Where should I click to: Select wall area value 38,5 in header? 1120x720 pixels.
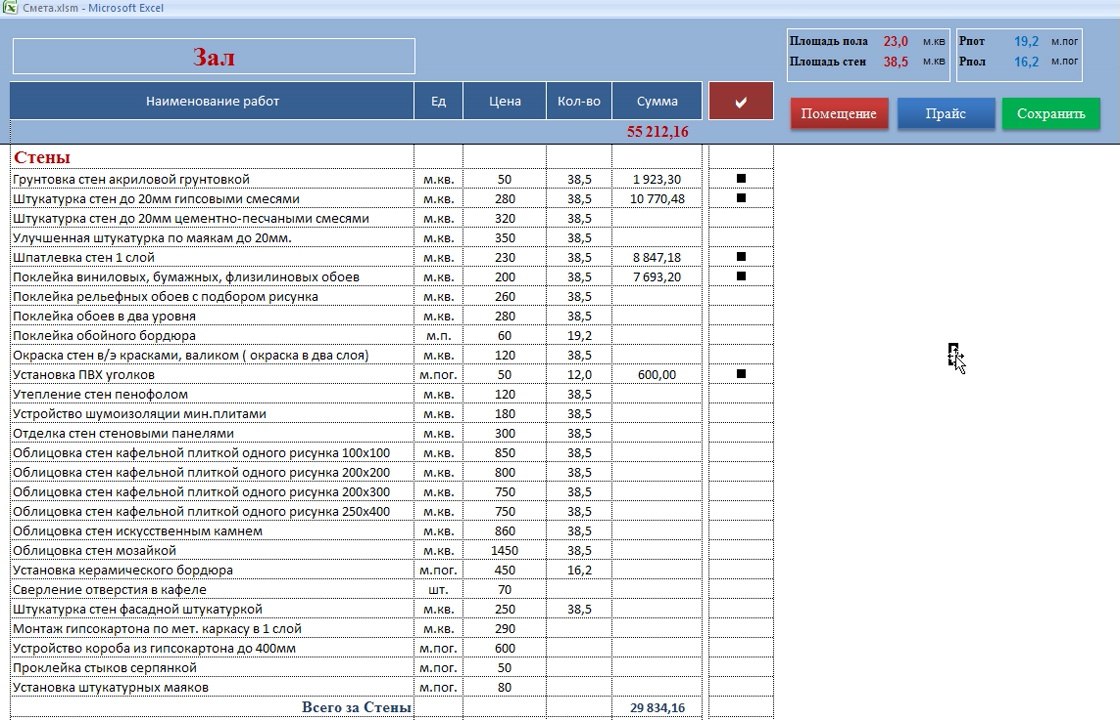[x=896, y=61]
